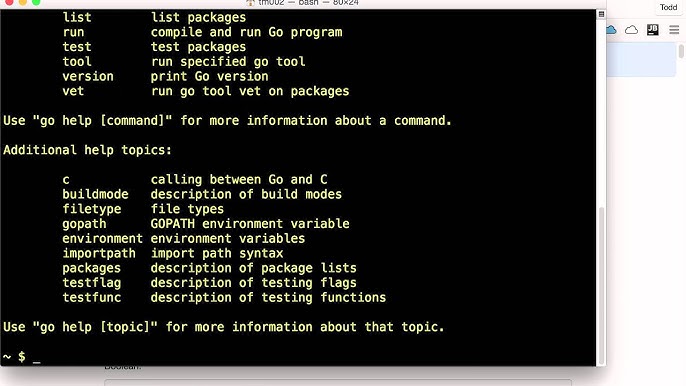The image size is (686, 386).
Task: Click the home folder icon in title bar
Action: (250, 3)
